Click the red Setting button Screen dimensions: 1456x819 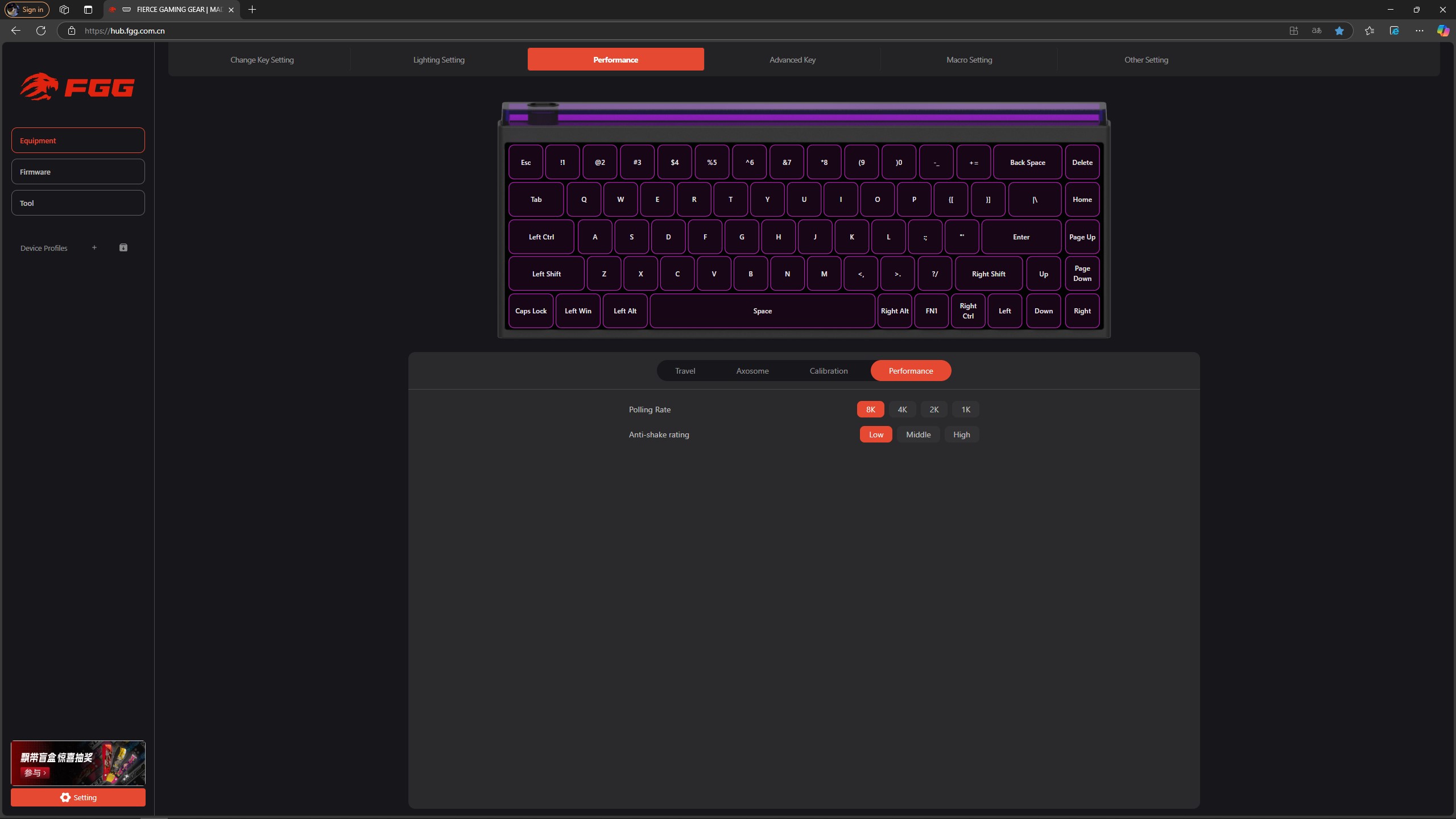pyautogui.click(x=78, y=797)
